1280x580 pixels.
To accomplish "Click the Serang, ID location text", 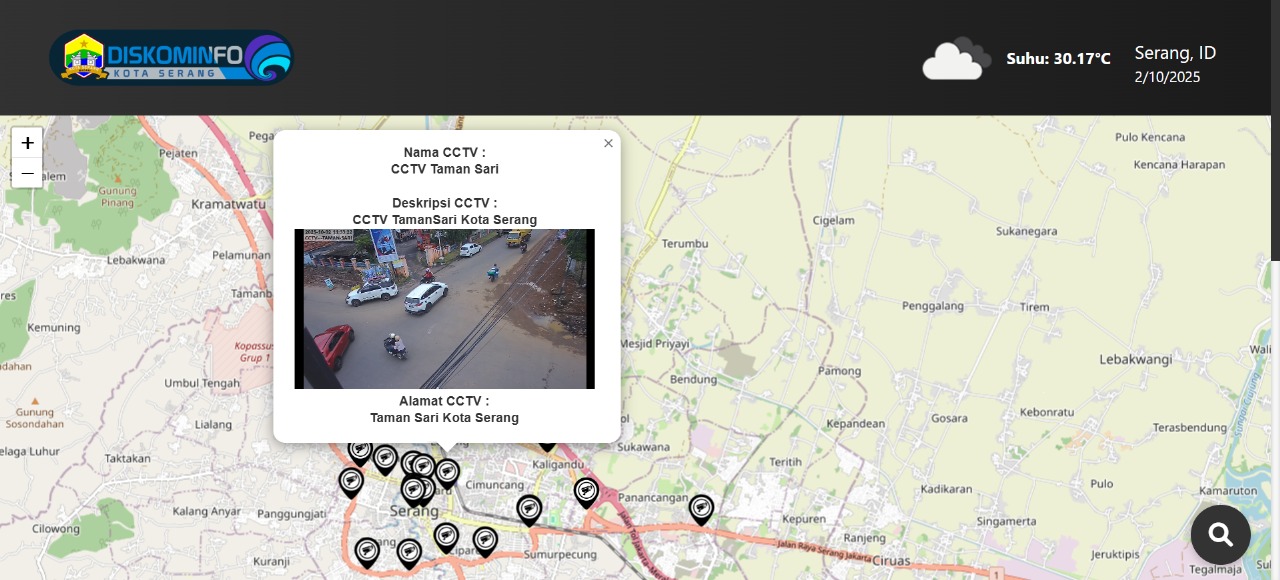I will (1175, 53).
